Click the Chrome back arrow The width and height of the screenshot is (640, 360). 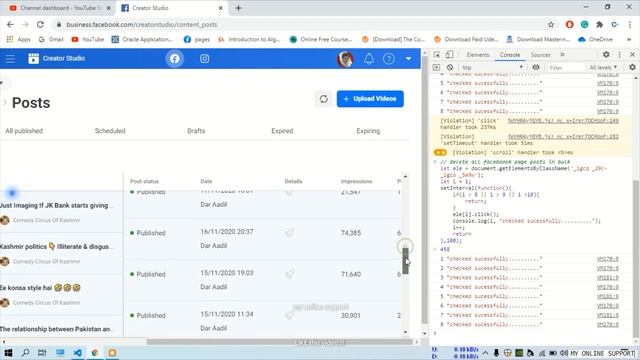click(x=10, y=24)
